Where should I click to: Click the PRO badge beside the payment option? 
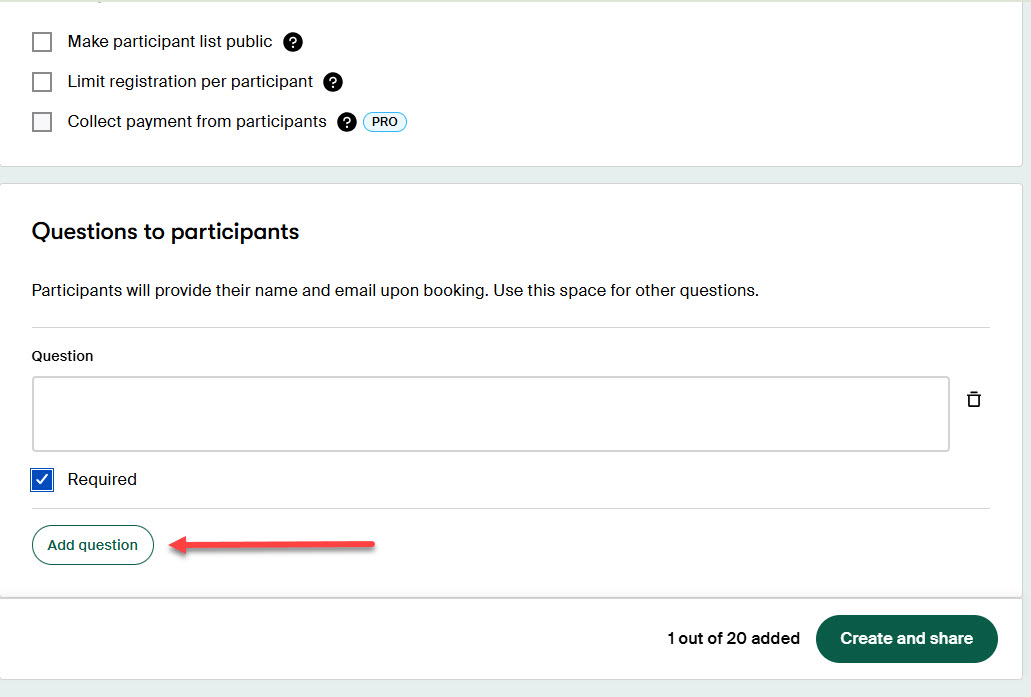pos(383,121)
